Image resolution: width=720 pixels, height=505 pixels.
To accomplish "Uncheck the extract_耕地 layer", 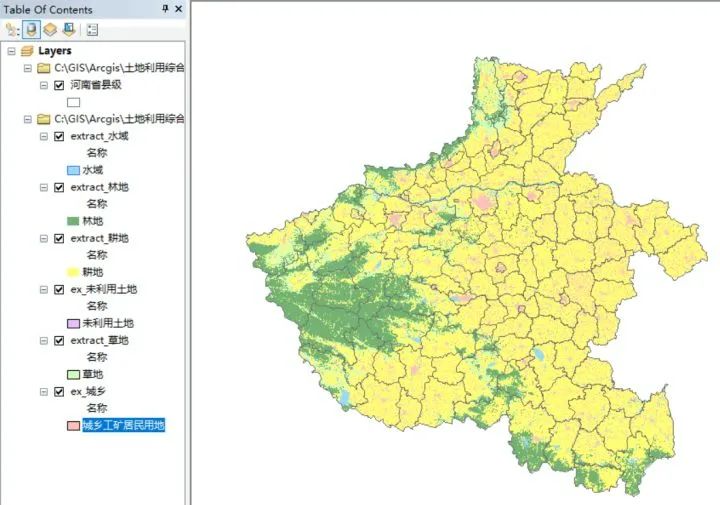I will (59, 238).
